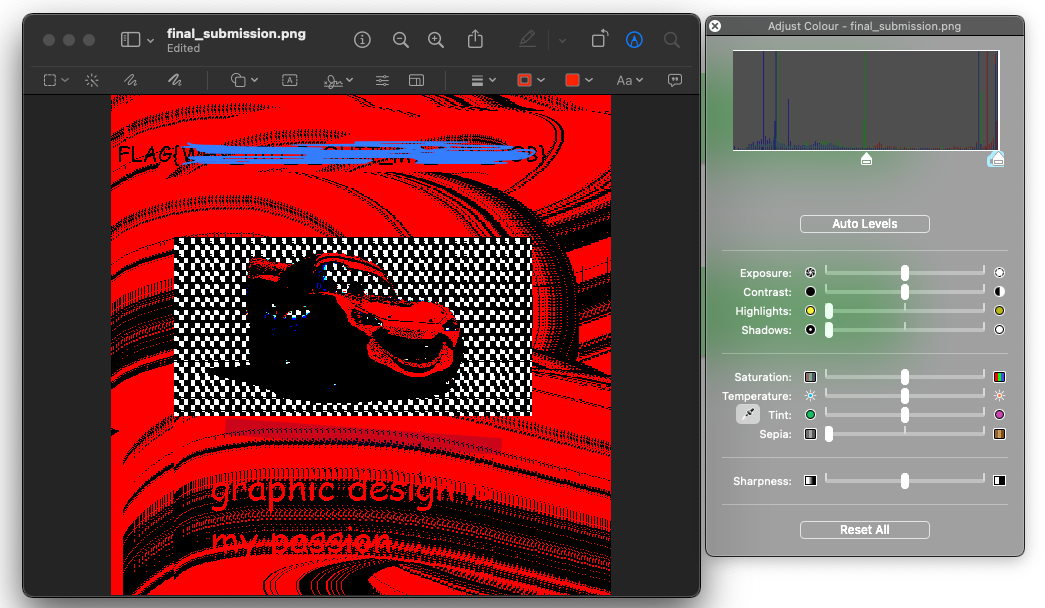Open the Share menu
Image resolution: width=1045 pixels, height=608 pixels.
click(475, 39)
